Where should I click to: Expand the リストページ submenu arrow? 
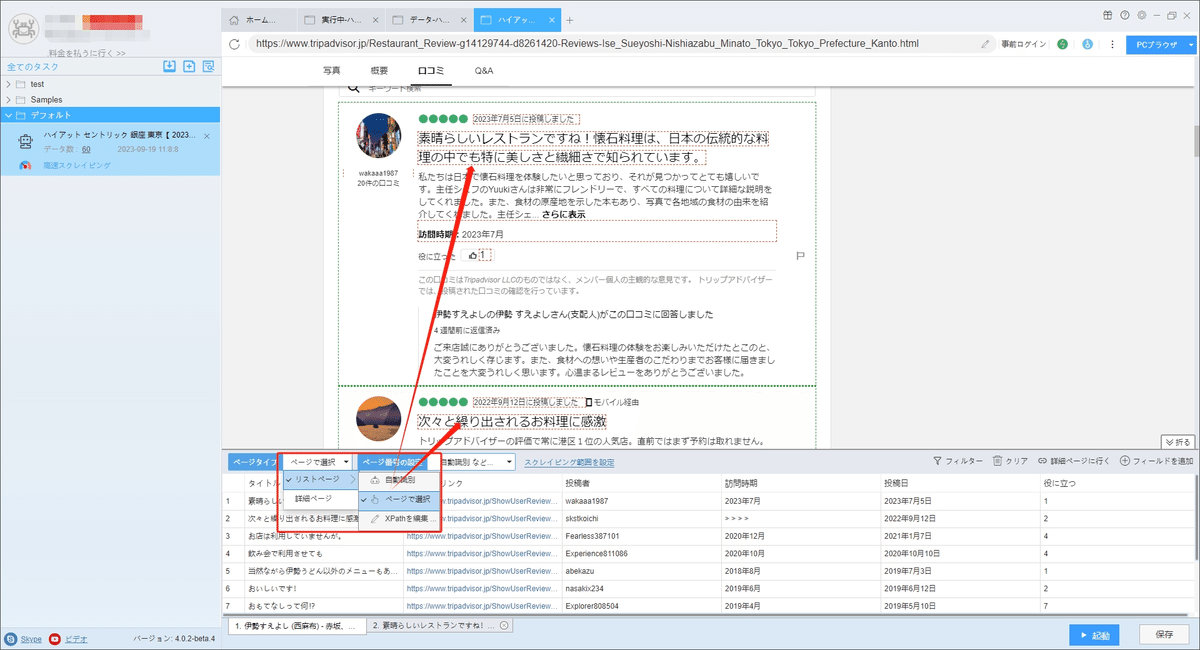pyautogui.click(x=351, y=480)
